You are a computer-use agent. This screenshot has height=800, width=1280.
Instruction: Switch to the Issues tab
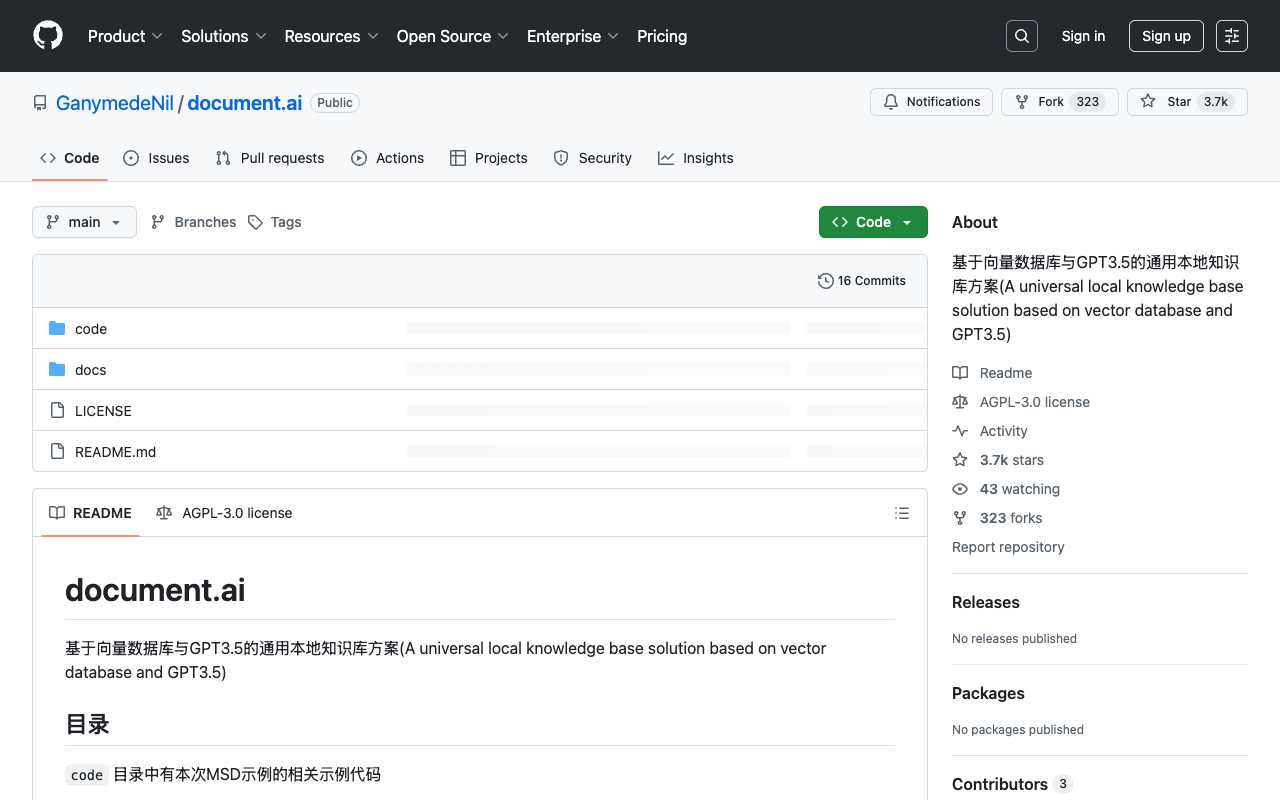click(156, 158)
